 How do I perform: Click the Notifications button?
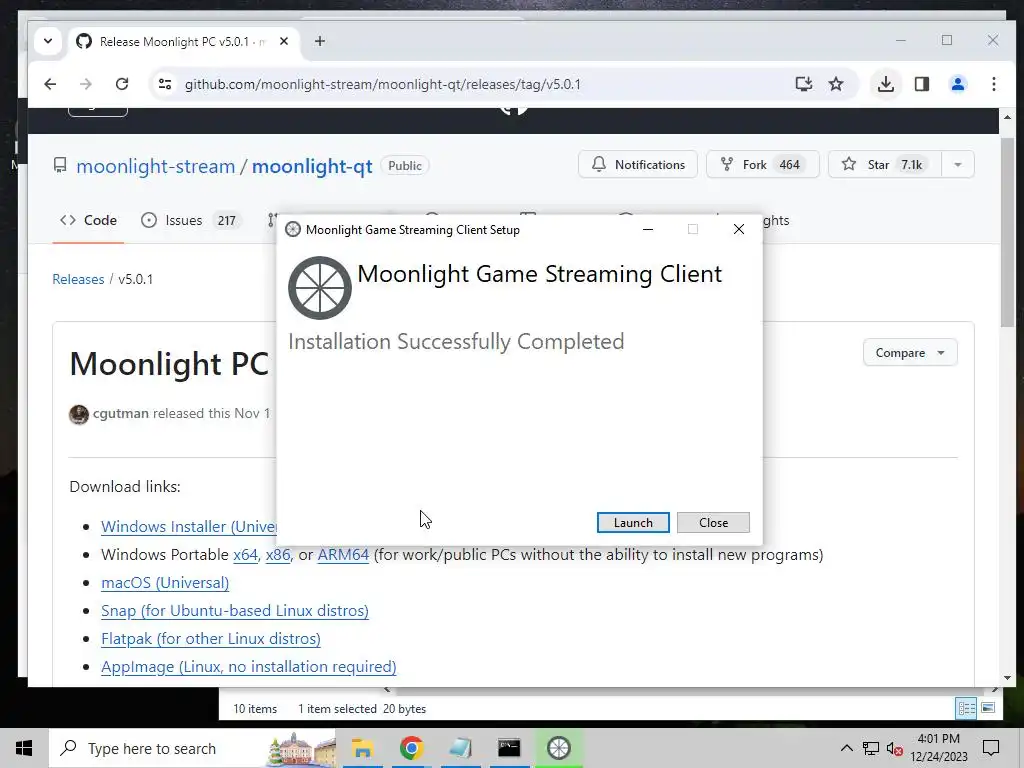click(x=637, y=165)
